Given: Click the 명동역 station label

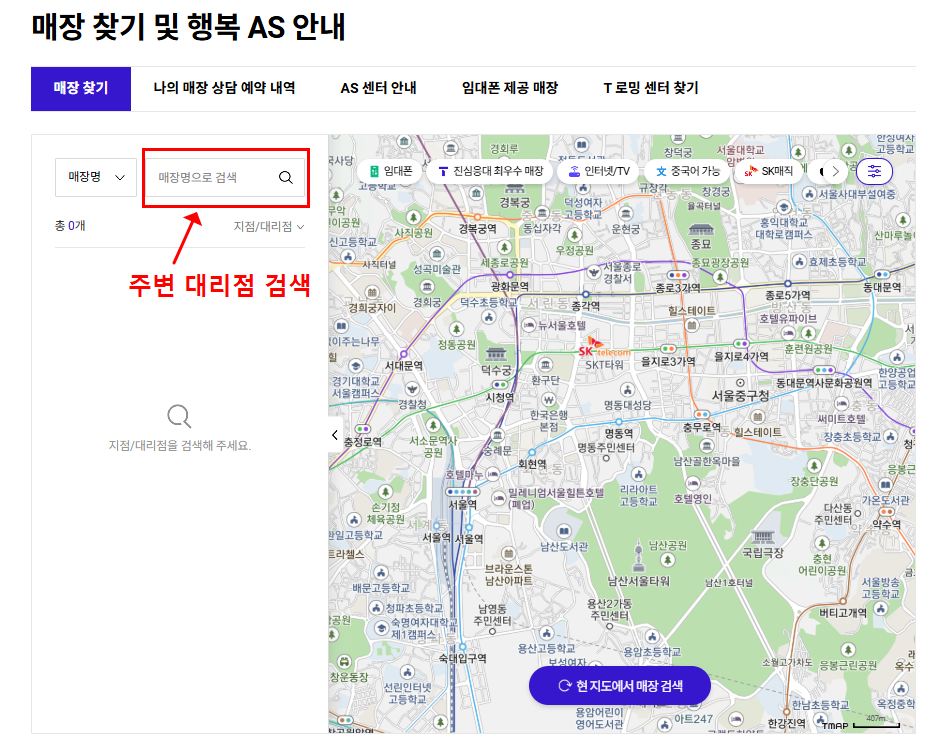Looking at the screenshot, I should 619,434.
